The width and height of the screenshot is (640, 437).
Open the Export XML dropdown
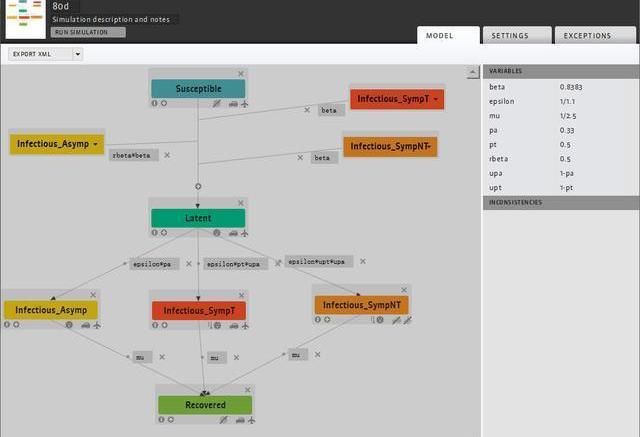coord(45,54)
